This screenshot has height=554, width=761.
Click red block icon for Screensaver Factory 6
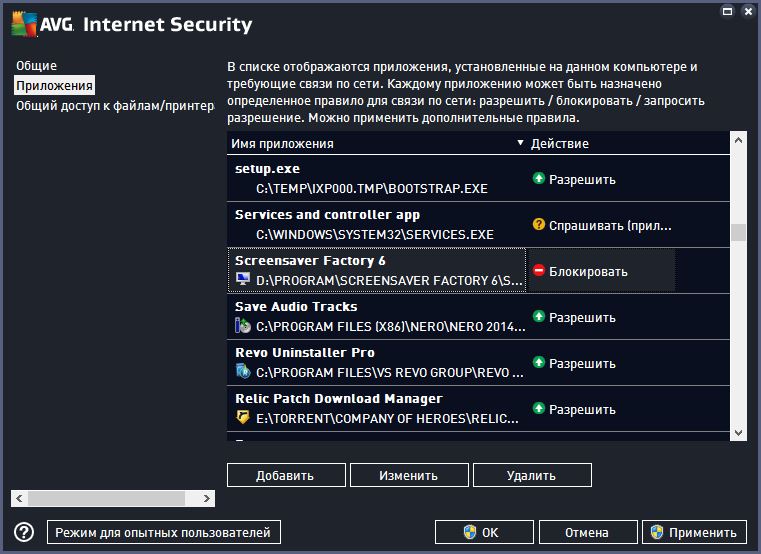pyautogui.click(x=538, y=271)
